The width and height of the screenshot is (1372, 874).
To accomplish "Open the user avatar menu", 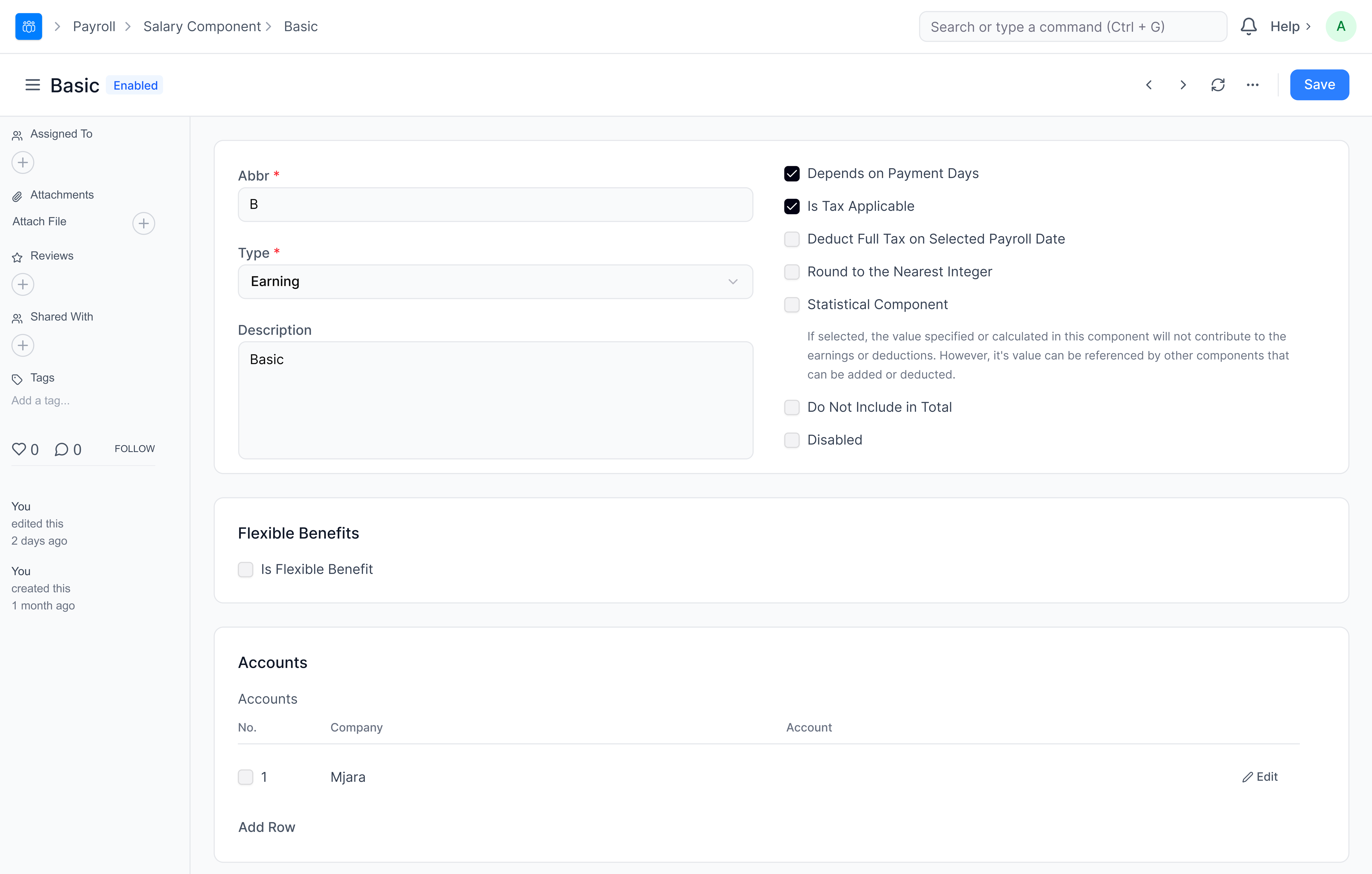I will tap(1340, 26).
